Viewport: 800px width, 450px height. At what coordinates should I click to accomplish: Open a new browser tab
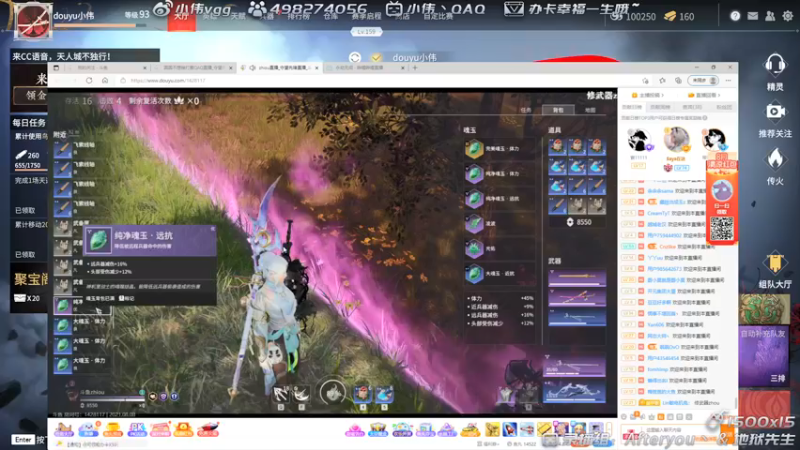coord(415,67)
